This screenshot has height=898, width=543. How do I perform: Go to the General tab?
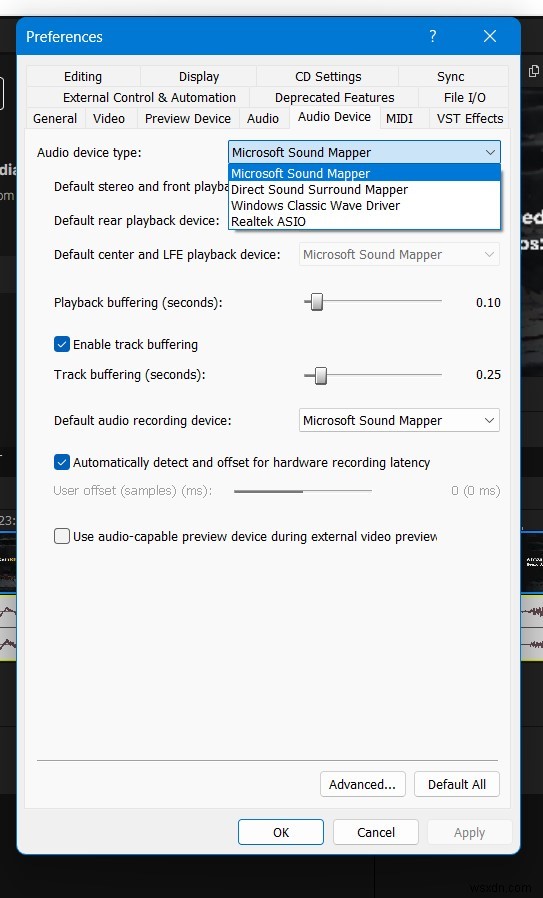(55, 119)
